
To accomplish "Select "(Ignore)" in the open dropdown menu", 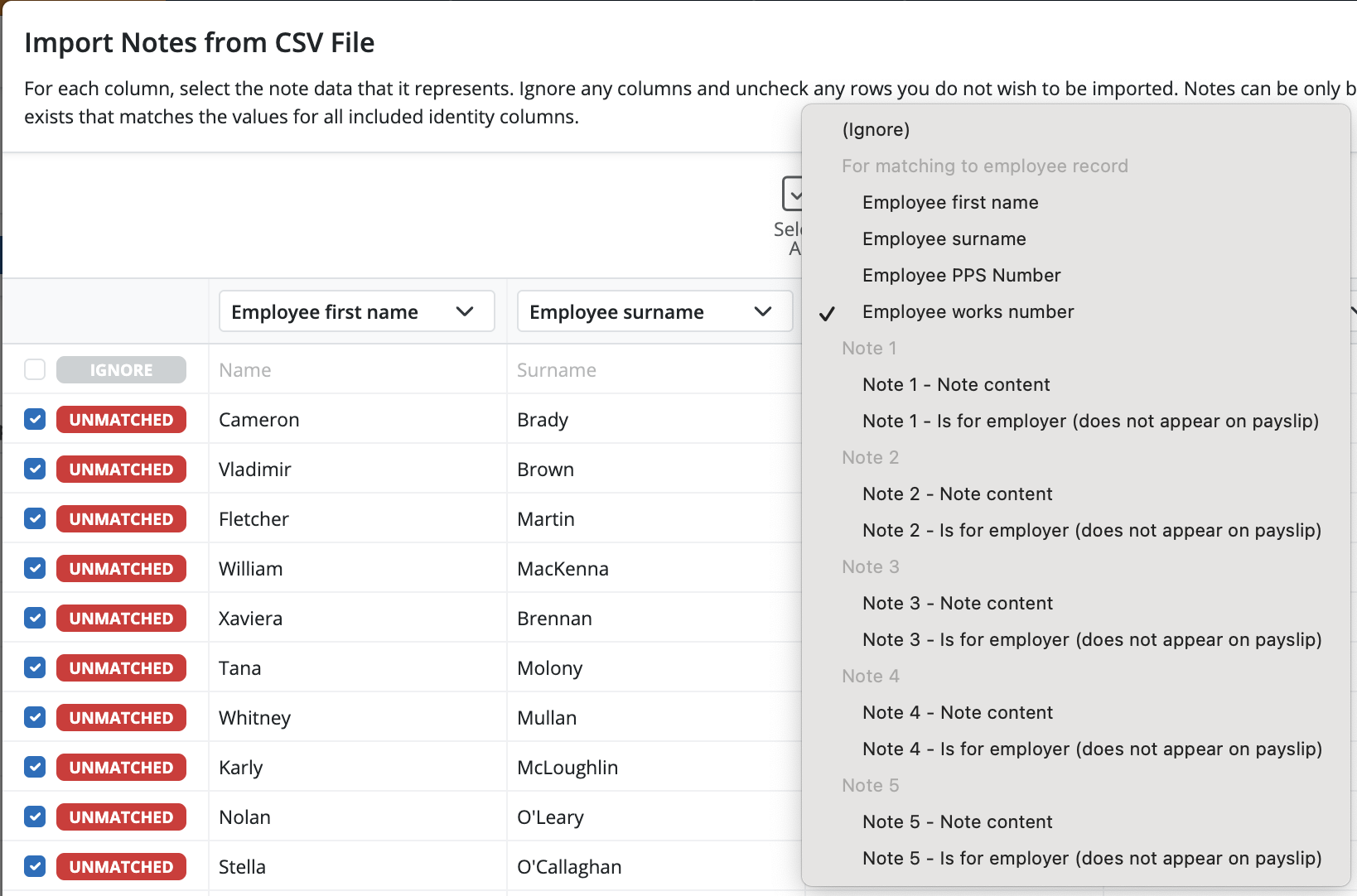I will tap(876, 129).
